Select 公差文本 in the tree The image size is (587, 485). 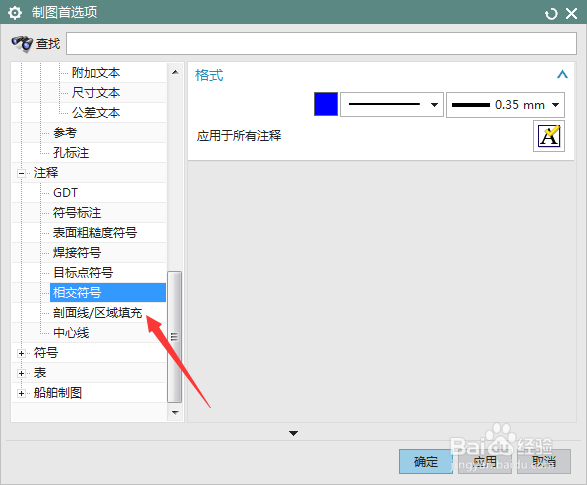click(x=96, y=113)
